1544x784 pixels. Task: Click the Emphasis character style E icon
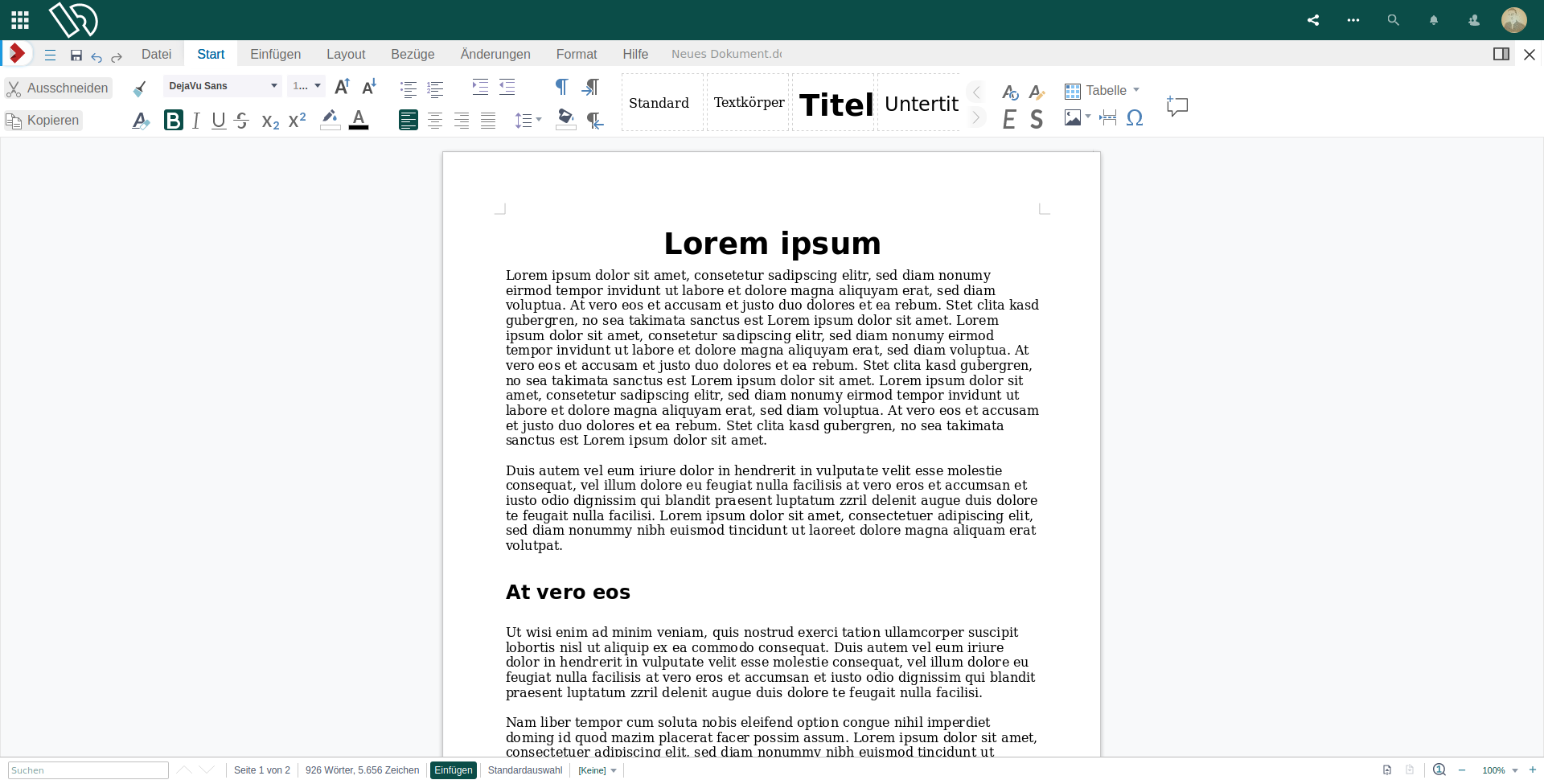point(1009,119)
